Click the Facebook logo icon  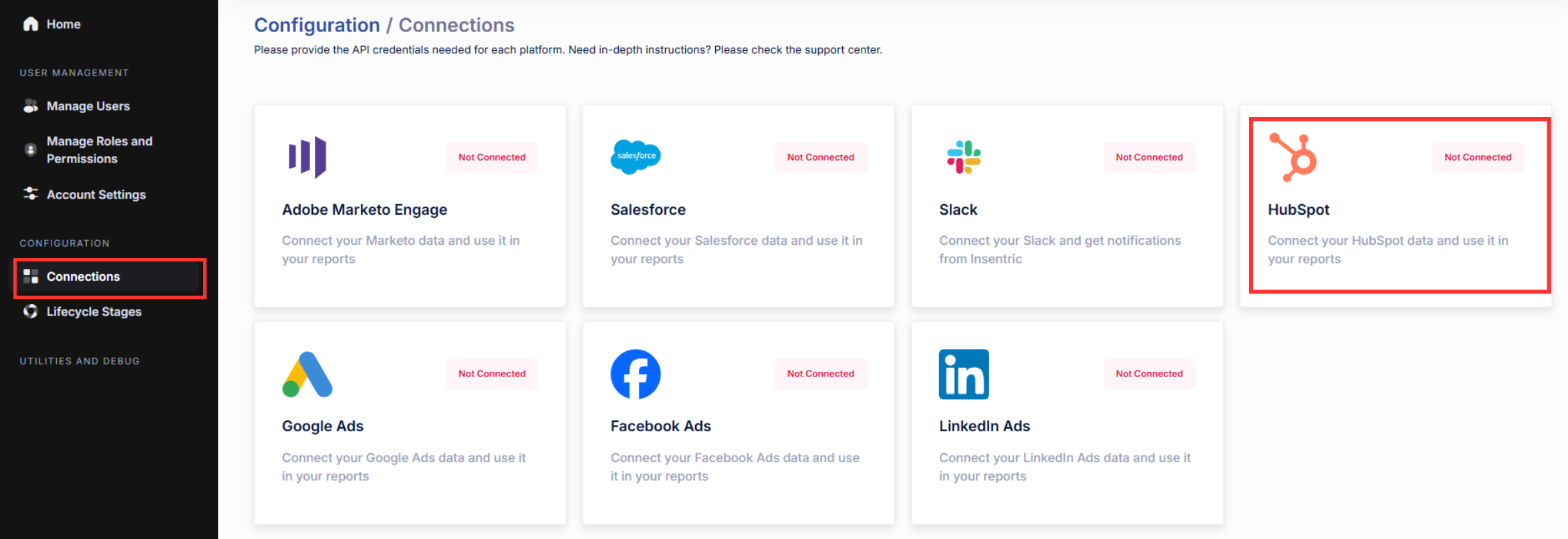(x=635, y=374)
